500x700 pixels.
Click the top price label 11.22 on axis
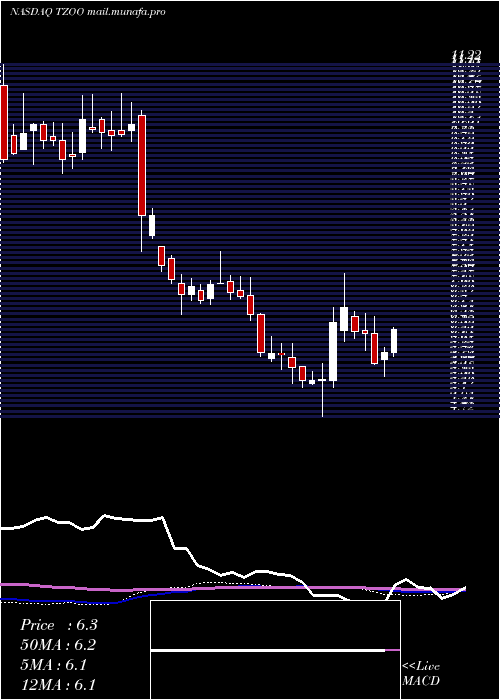pyautogui.click(x=466, y=55)
